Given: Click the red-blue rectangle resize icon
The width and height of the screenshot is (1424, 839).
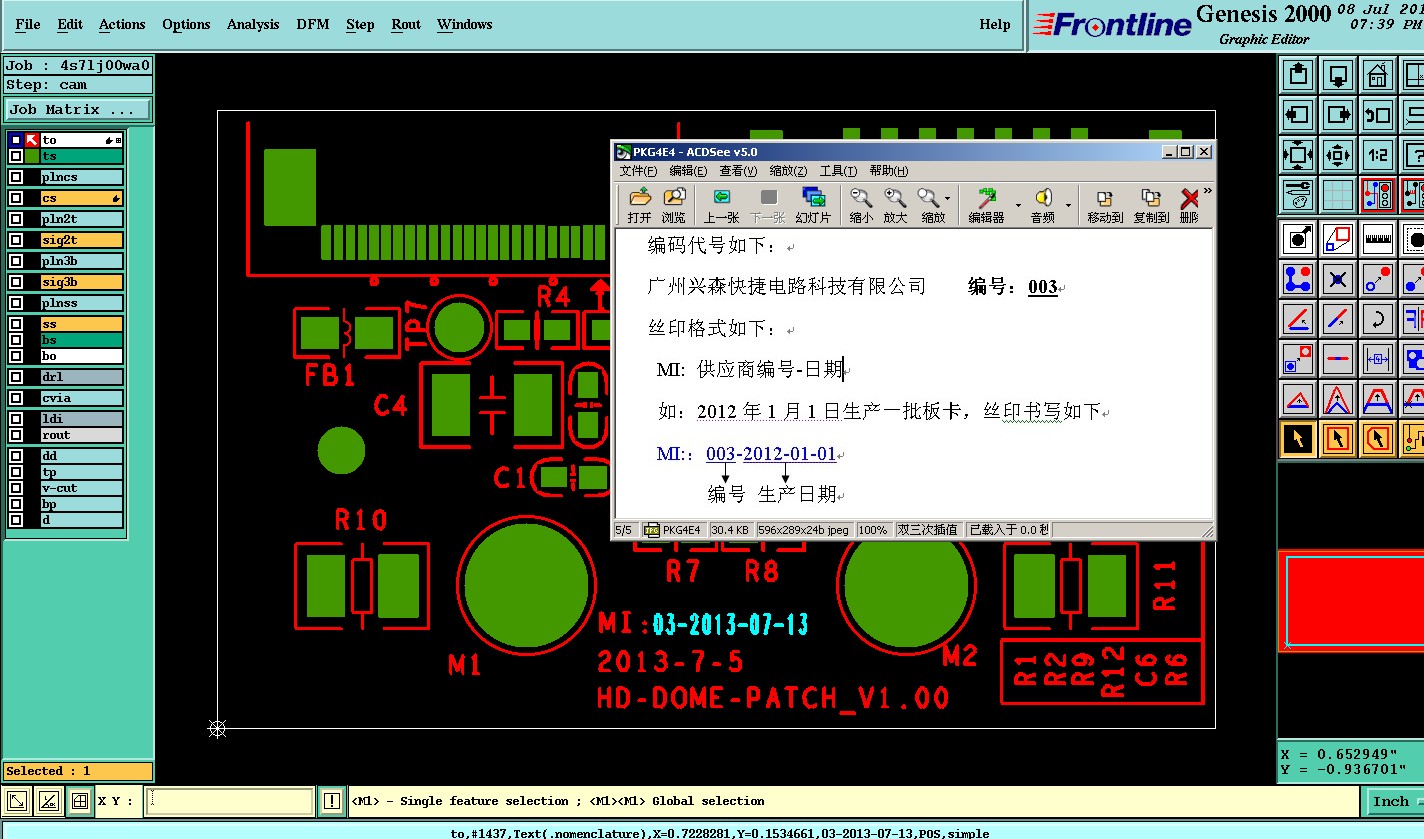Looking at the screenshot, I should (1338, 238).
